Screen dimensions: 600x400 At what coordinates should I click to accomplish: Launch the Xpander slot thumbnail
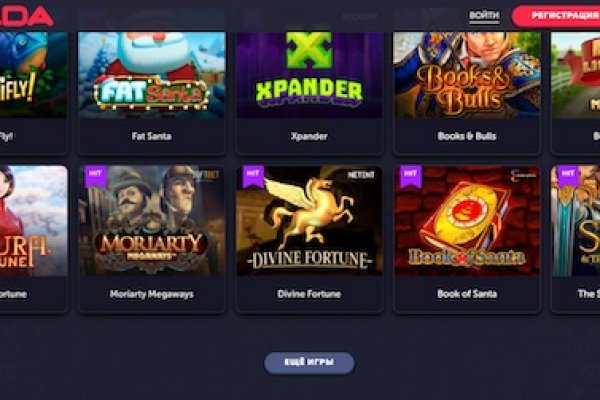click(309, 75)
